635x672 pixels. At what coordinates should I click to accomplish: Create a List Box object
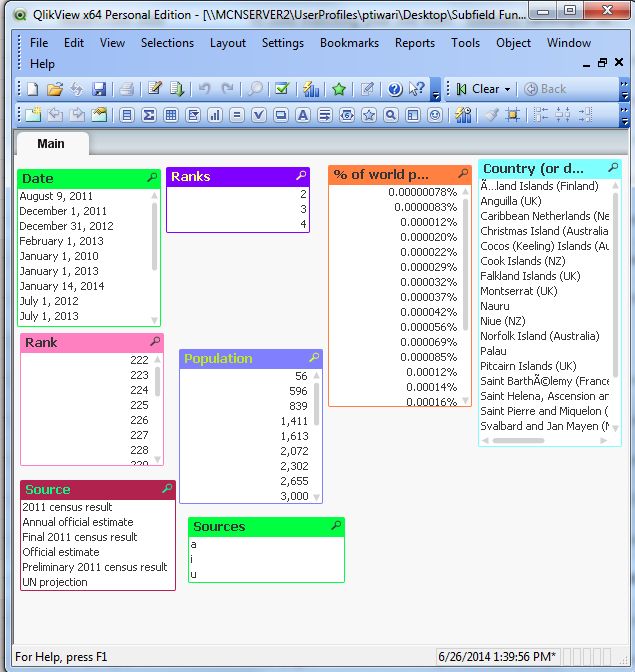(x=127, y=115)
